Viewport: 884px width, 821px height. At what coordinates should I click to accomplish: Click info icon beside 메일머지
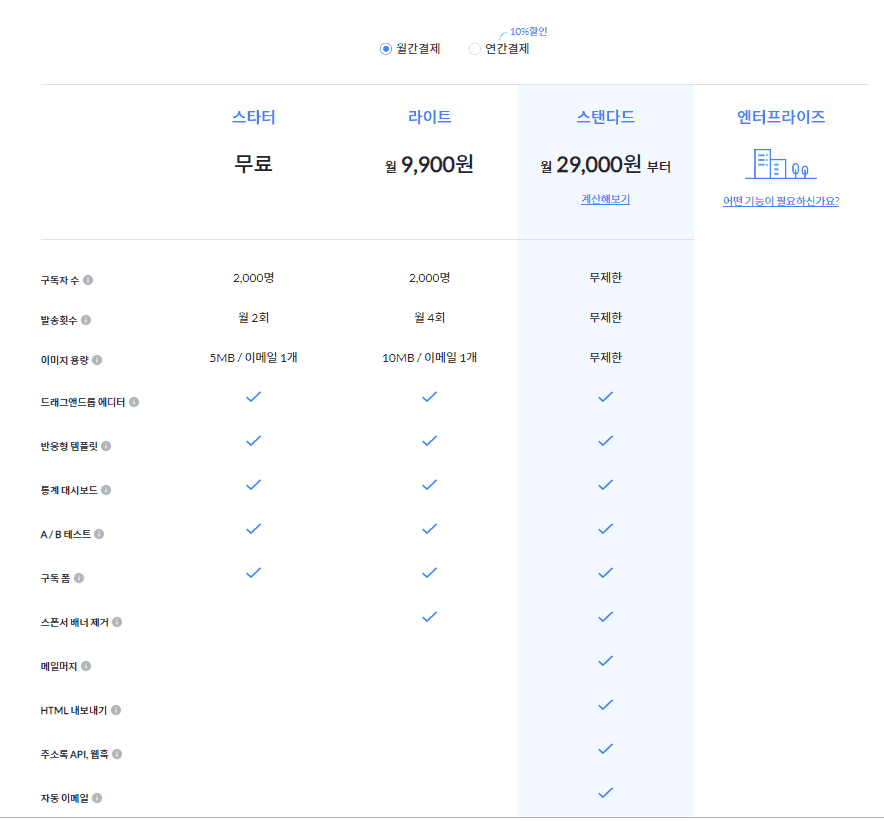click(86, 666)
